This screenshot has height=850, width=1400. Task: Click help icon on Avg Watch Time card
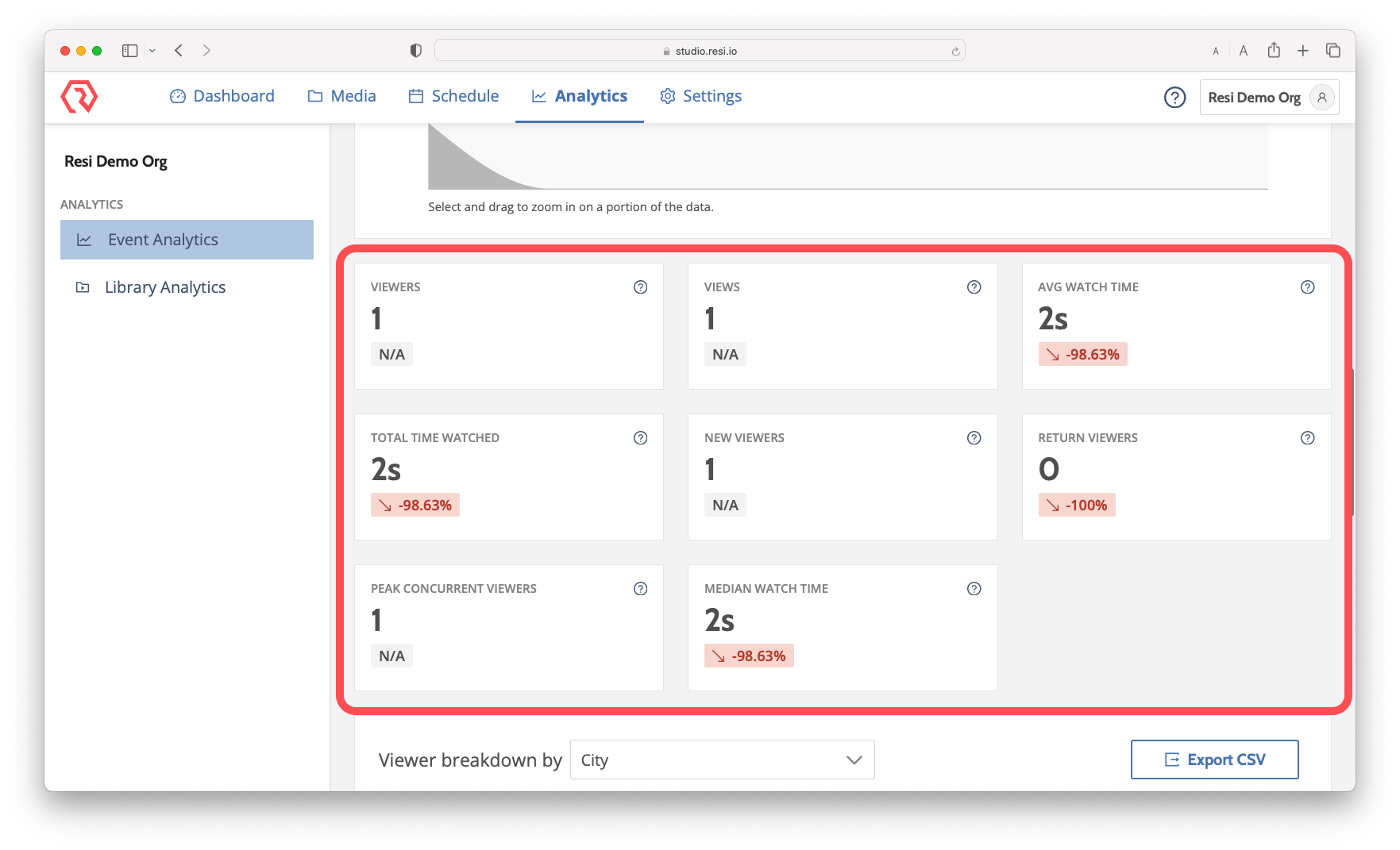(x=1307, y=287)
